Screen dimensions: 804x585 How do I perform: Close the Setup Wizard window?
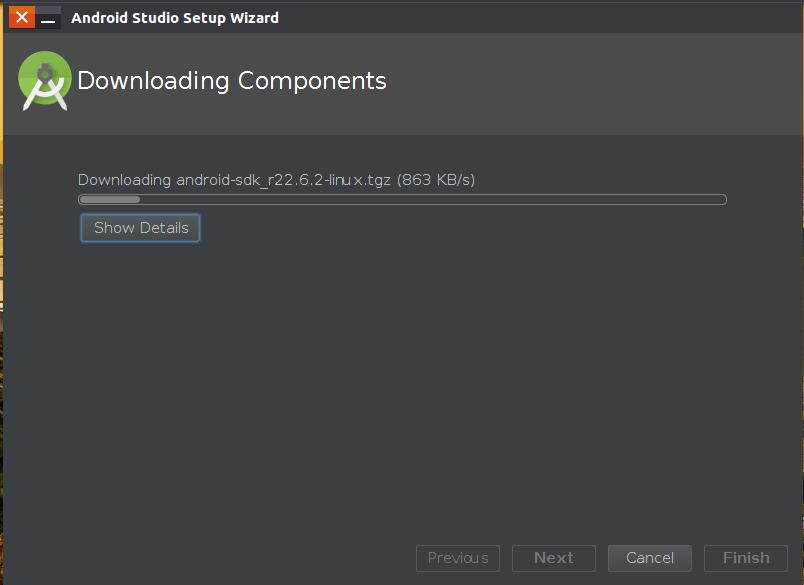pos(22,18)
